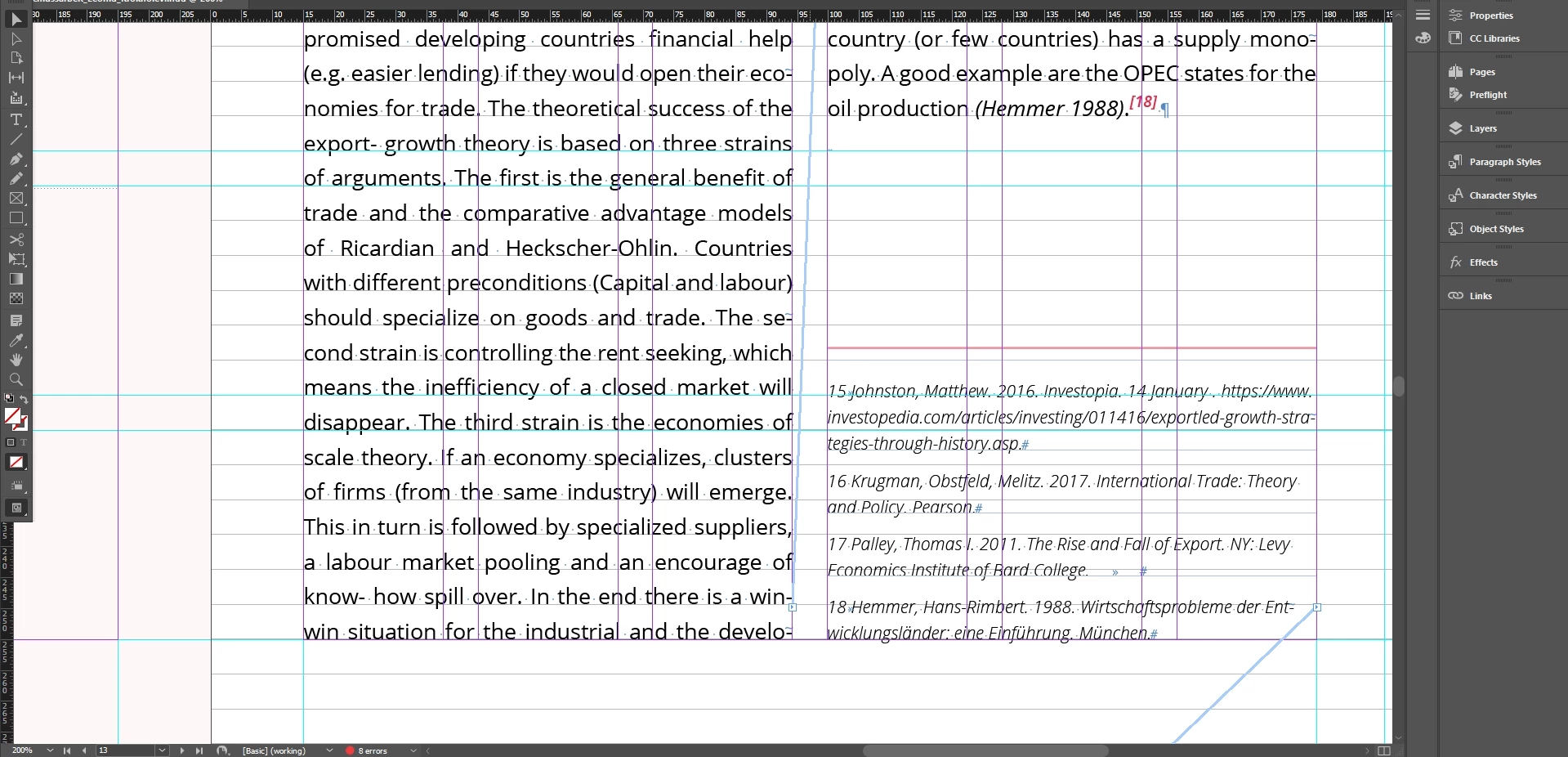Select the Gradient Feather tool
Screen dimensions: 1568x757
pyautogui.click(x=16, y=298)
